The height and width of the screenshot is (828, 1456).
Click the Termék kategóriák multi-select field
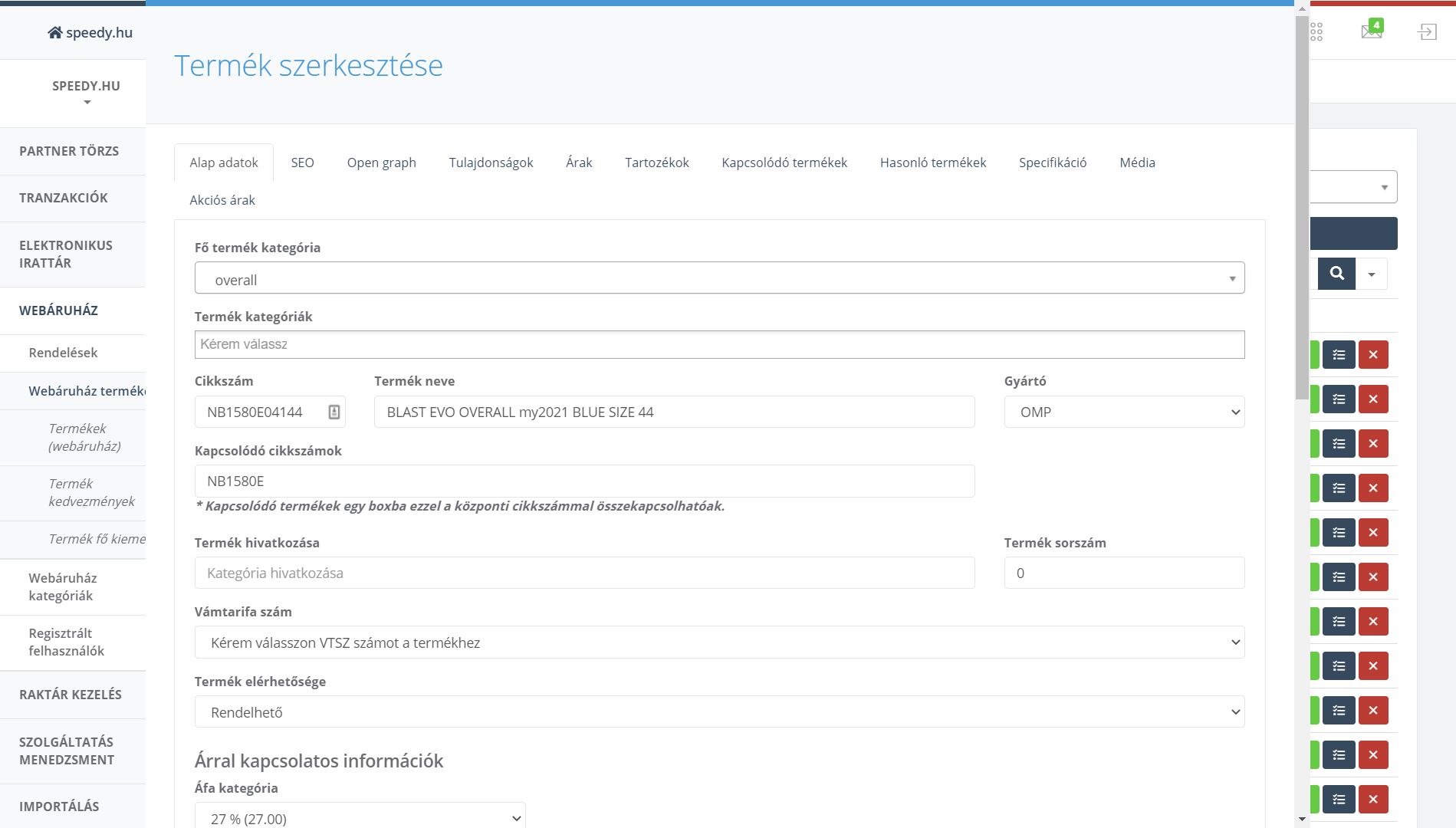pos(719,344)
